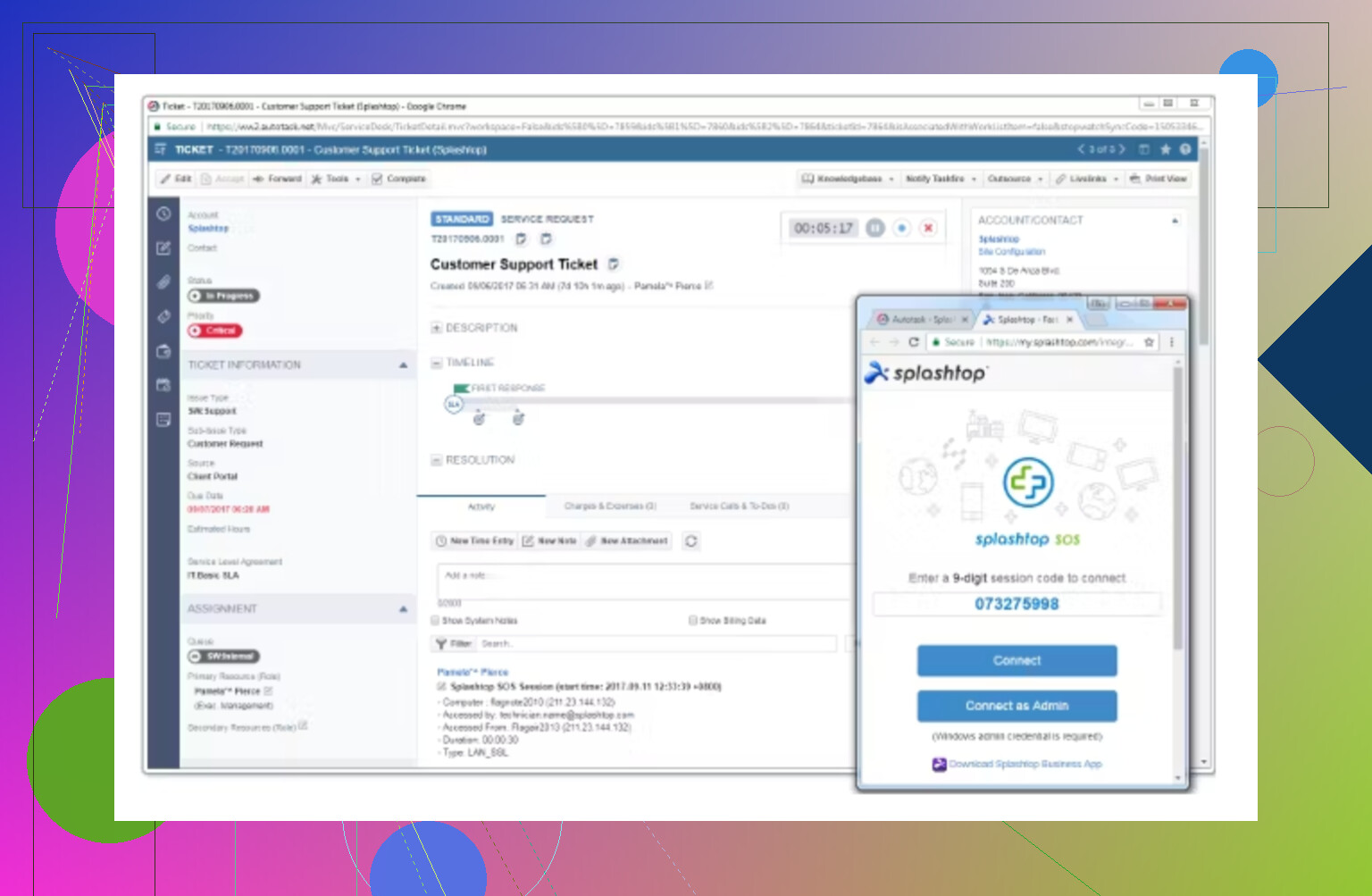Image resolution: width=1372 pixels, height=896 pixels.
Task: Open the Site Configuration link
Action: click(1011, 252)
